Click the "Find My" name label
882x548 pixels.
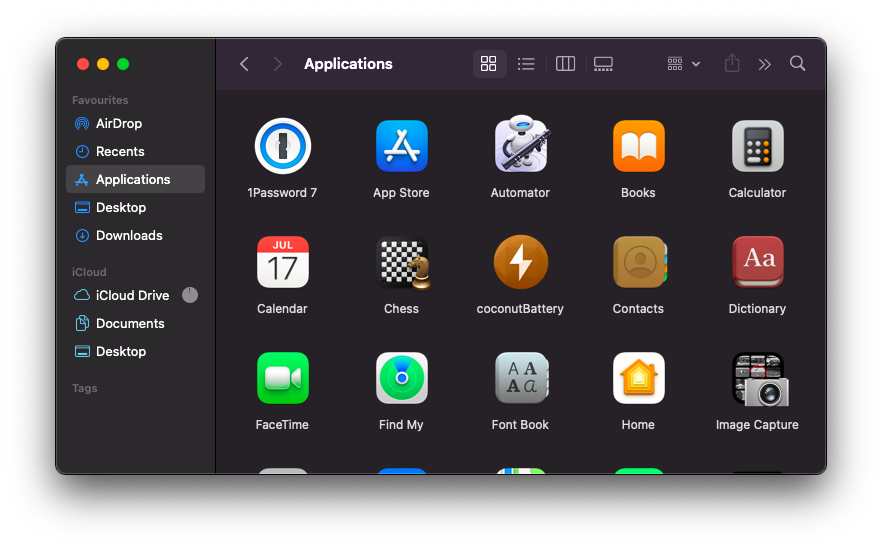[x=401, y=424]
